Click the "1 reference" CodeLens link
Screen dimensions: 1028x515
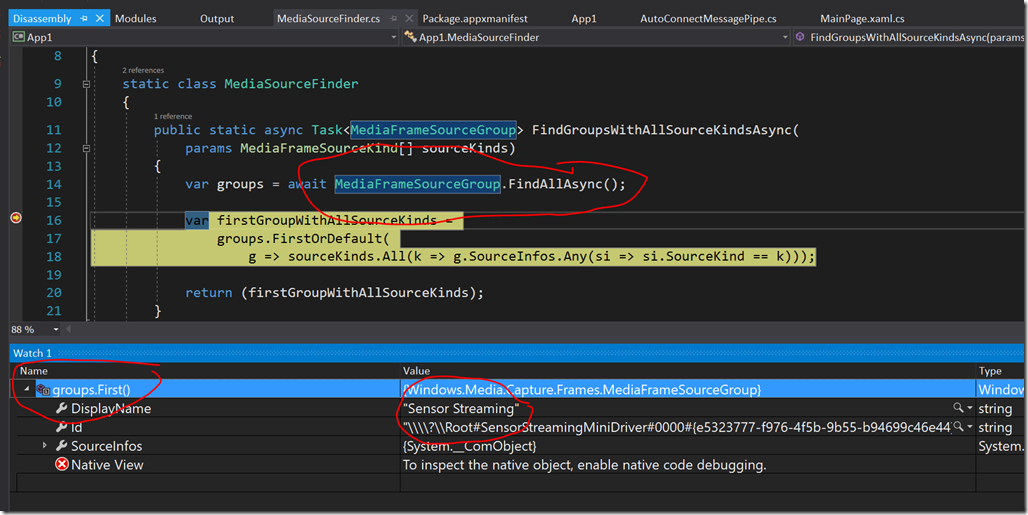point(173,116)
